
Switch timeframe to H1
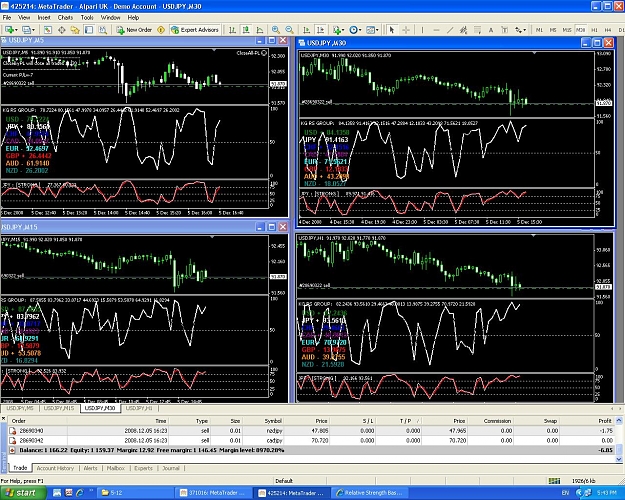click(594, 30)
